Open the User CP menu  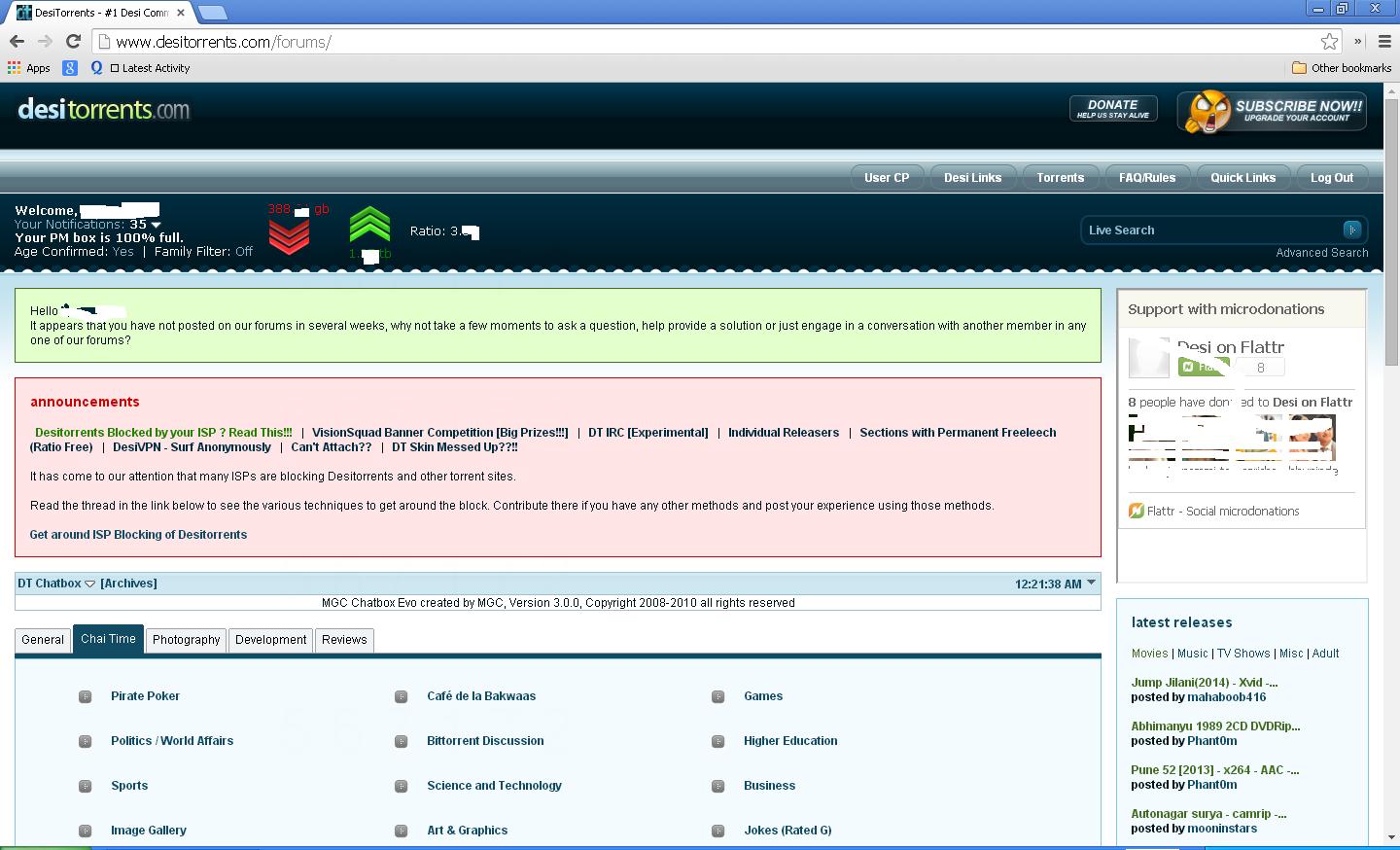[x=887, y=178]
